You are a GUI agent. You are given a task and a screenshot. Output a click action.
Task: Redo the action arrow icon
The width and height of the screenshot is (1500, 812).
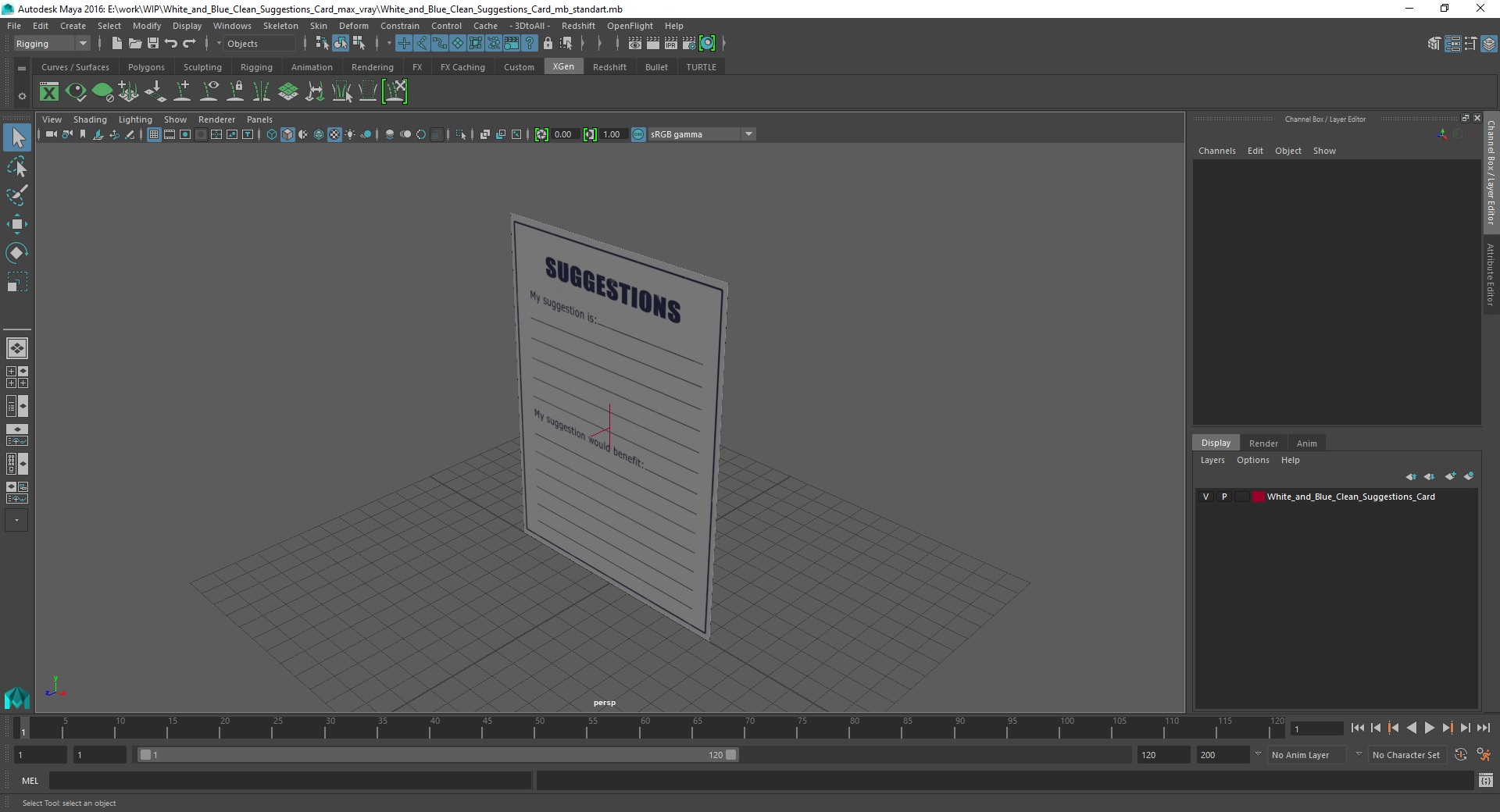point(189,44)
